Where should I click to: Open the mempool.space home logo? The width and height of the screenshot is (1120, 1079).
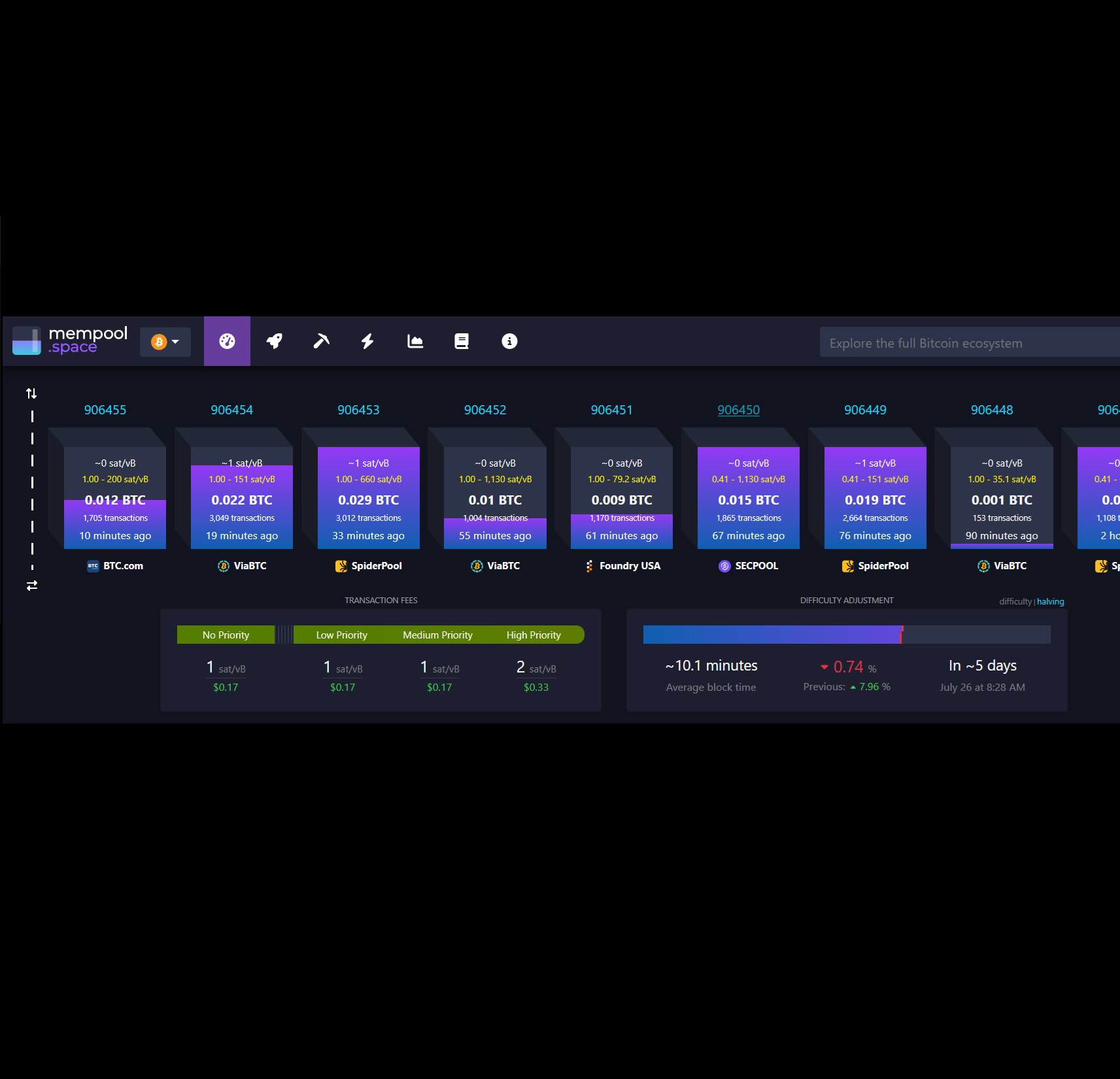click(x=70, y=340)
